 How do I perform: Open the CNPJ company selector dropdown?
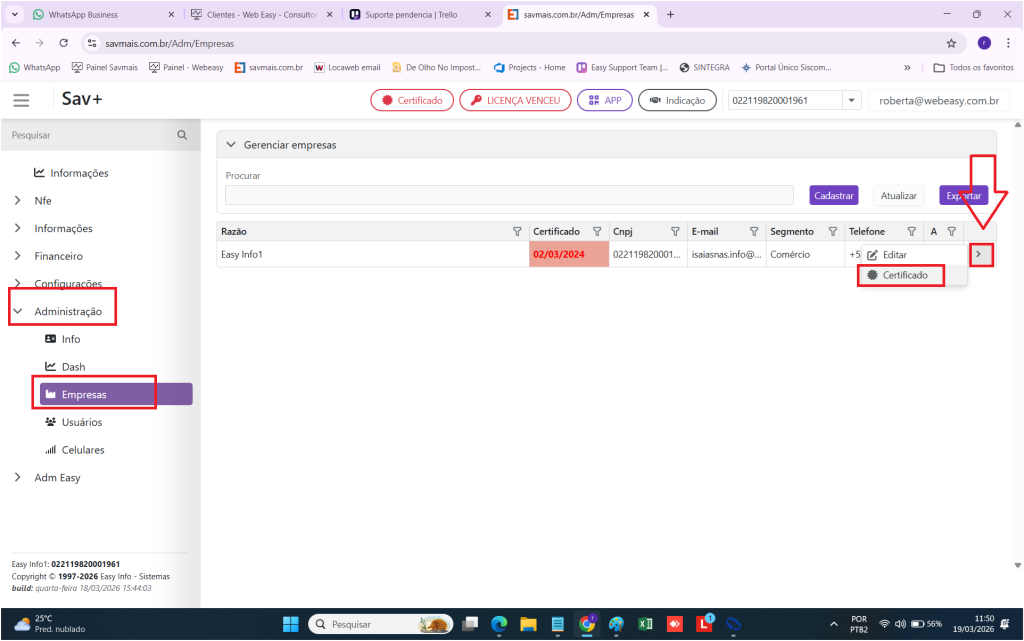tap(851, 100)
